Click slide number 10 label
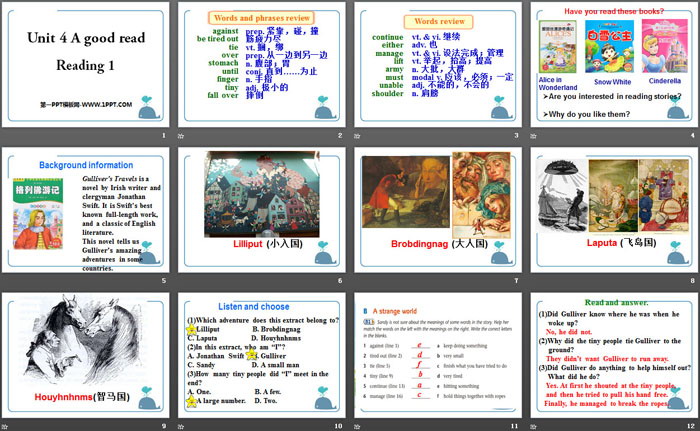 coord(338,426)
